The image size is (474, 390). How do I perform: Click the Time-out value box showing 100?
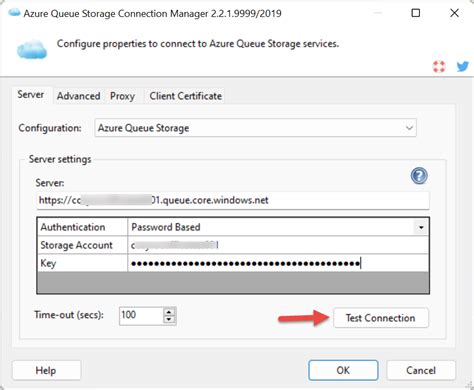141,315
